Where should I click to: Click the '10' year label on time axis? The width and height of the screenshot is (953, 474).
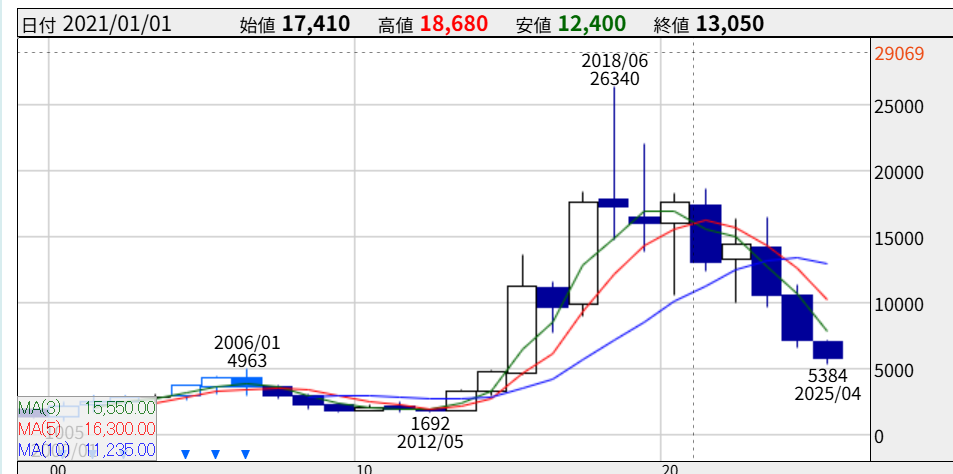pos(364,468)
